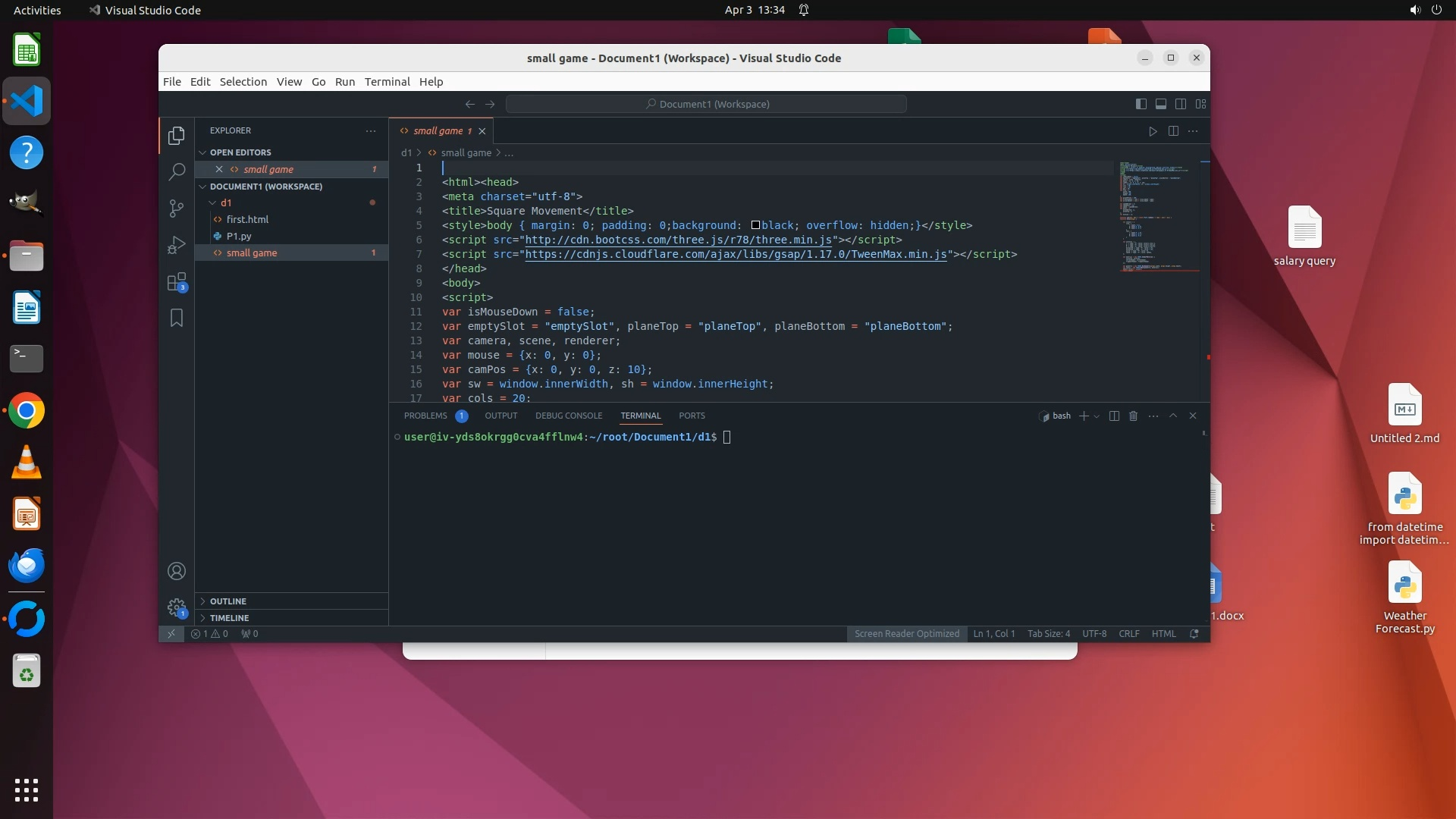Expand the Outline section

[228, 601]
